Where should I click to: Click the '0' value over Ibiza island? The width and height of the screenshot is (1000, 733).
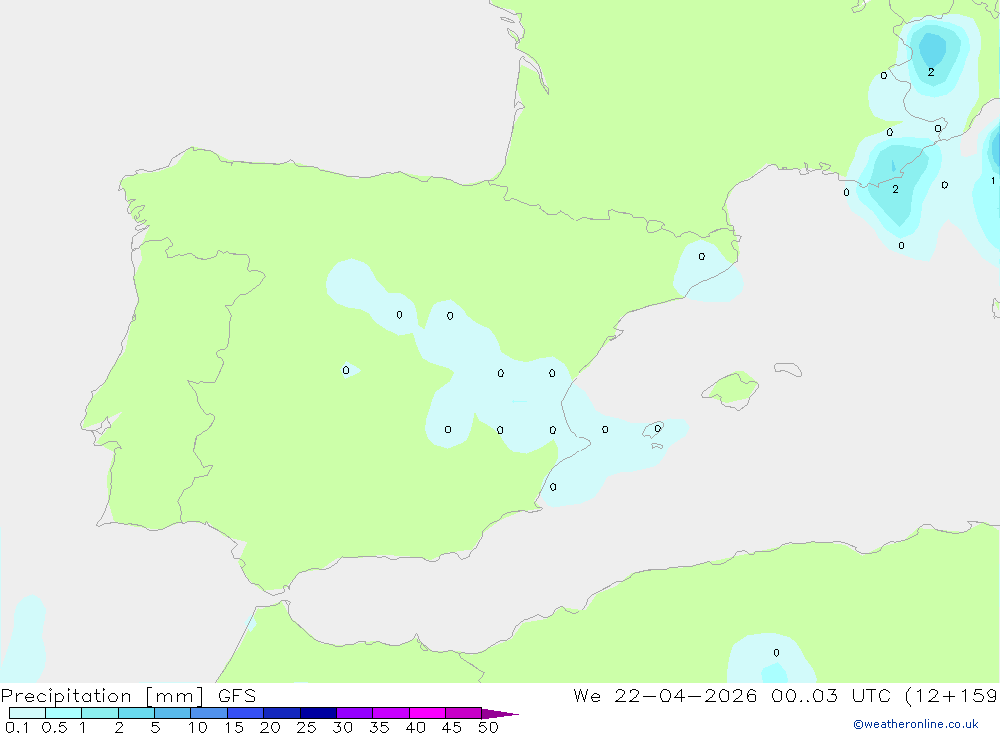(x=658, y=429)
